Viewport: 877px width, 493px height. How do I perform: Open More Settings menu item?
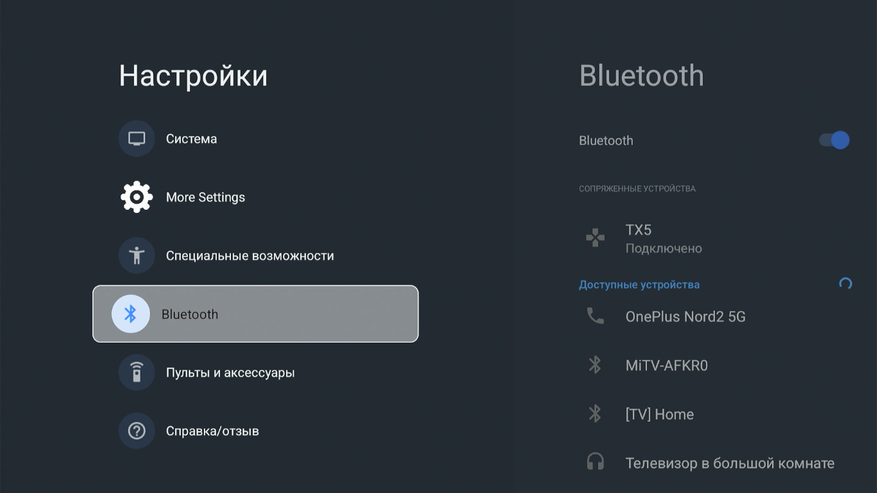(x=205, y=197)
